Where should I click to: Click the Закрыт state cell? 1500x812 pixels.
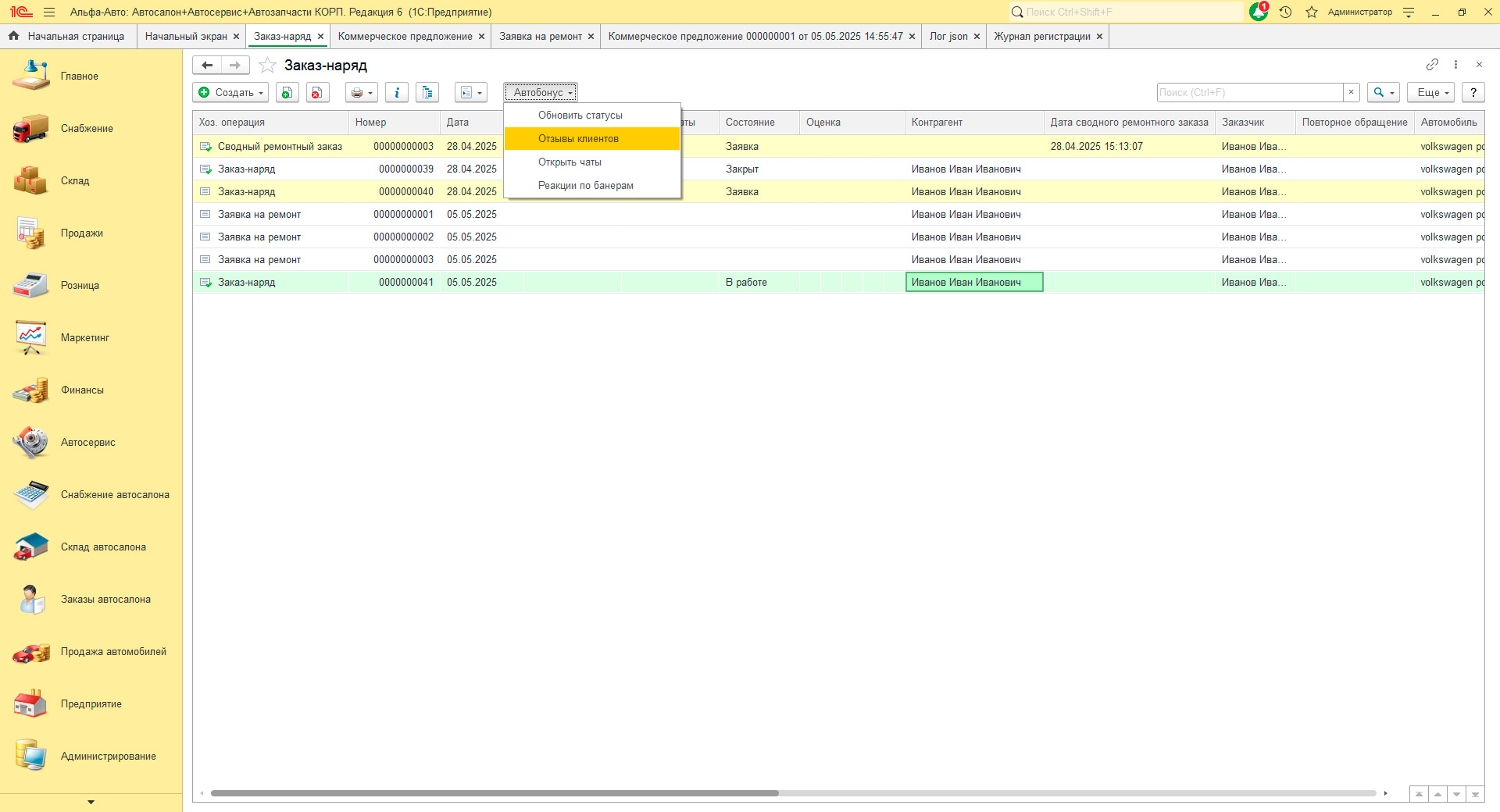(x=759, y=169)
